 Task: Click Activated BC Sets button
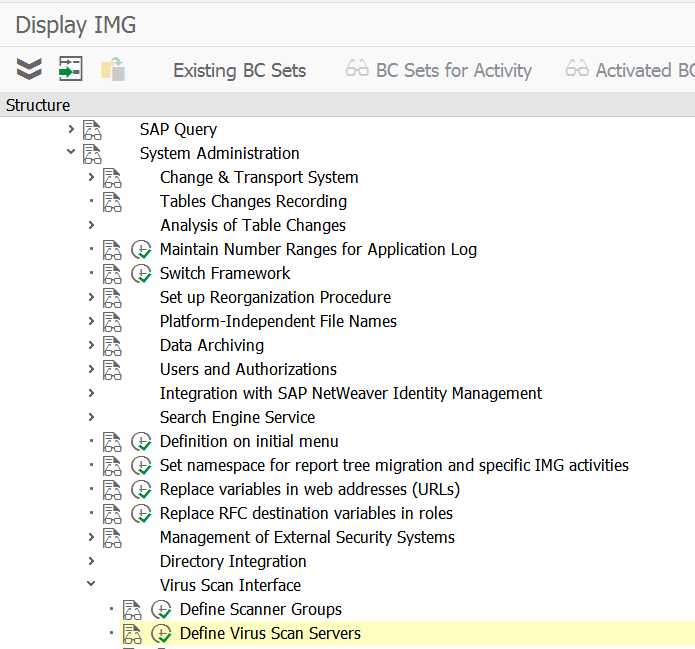click(629, 70)
